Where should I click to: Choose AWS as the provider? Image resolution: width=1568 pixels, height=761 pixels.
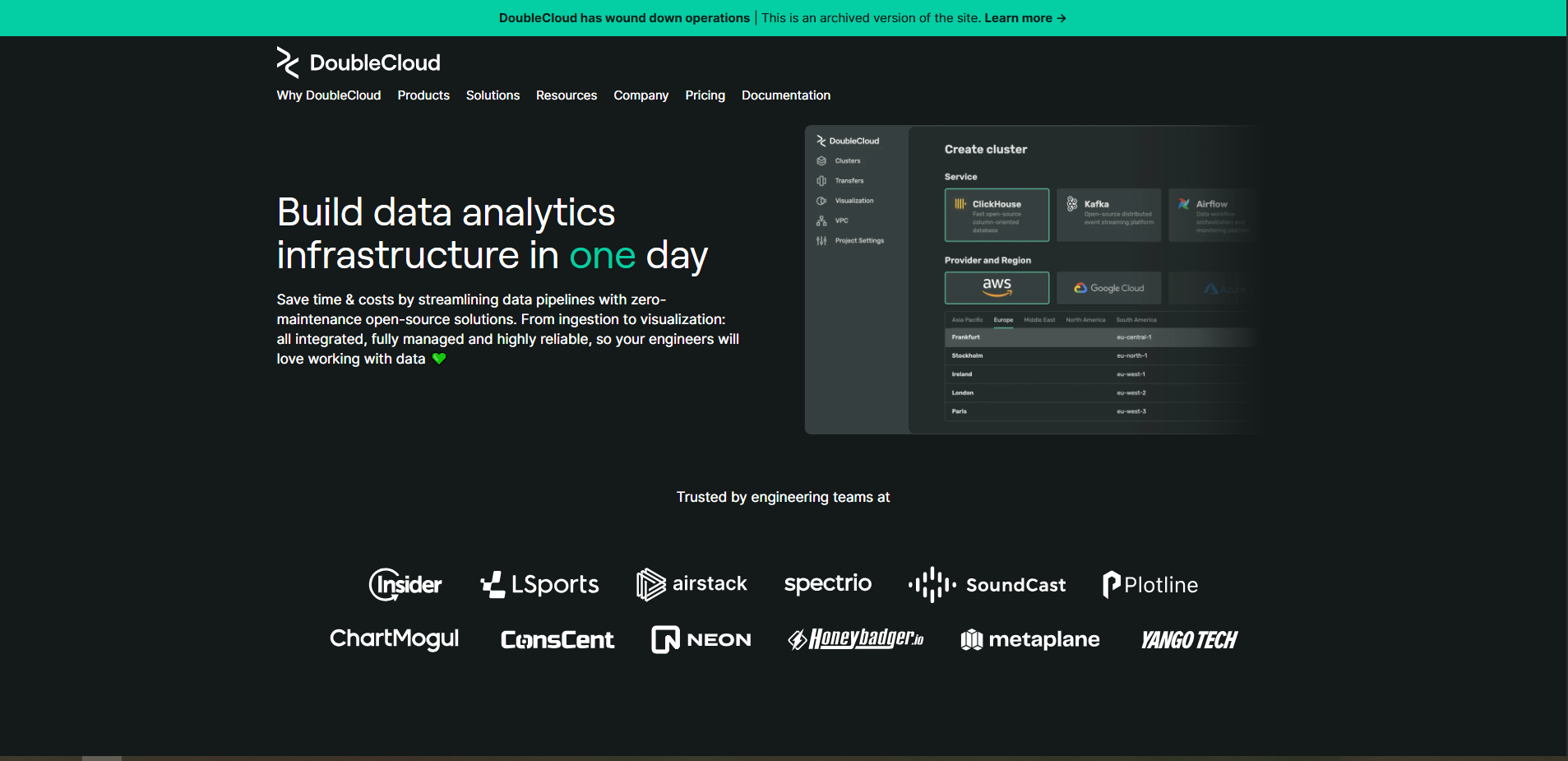point(997,288)
